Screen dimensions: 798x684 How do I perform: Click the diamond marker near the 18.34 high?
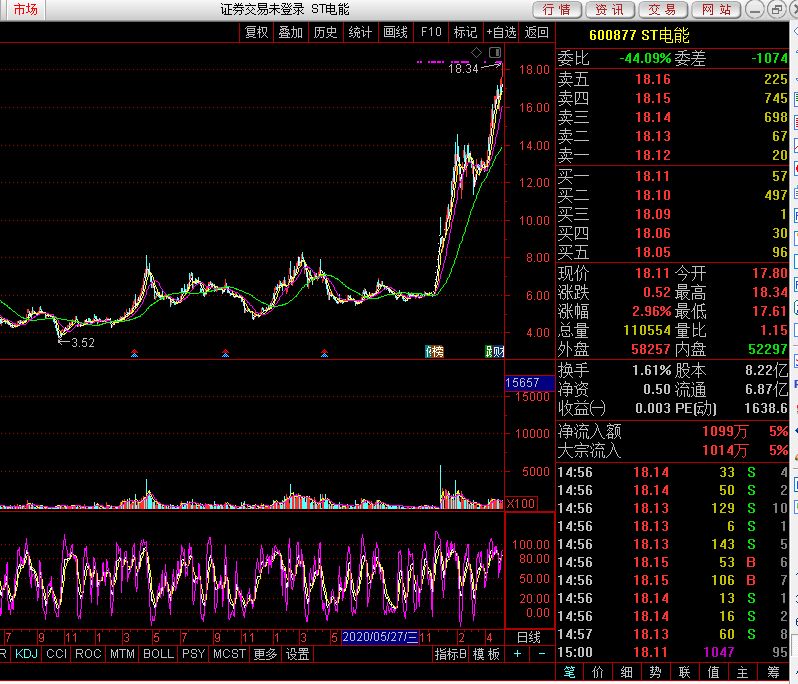tap(477, 52)
